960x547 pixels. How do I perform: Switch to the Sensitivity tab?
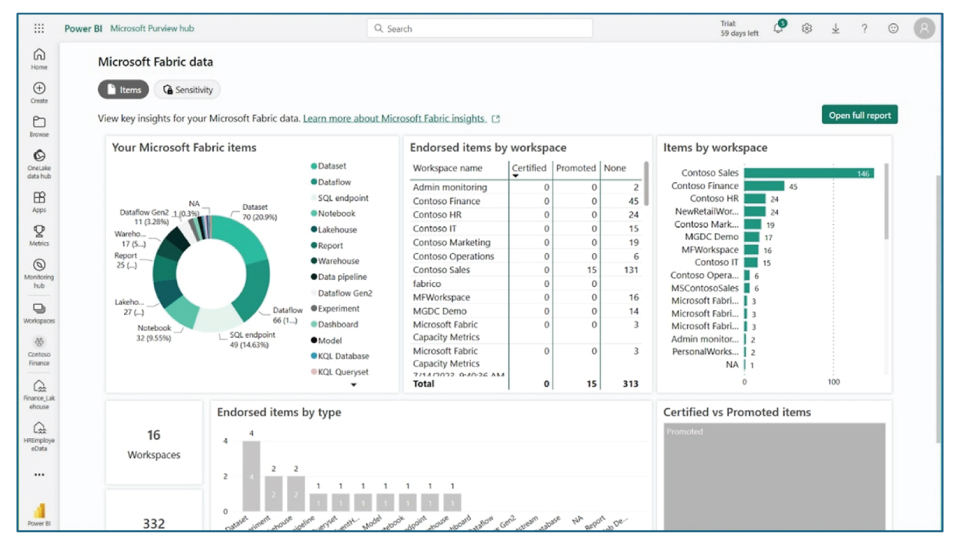tap(188, 90)
